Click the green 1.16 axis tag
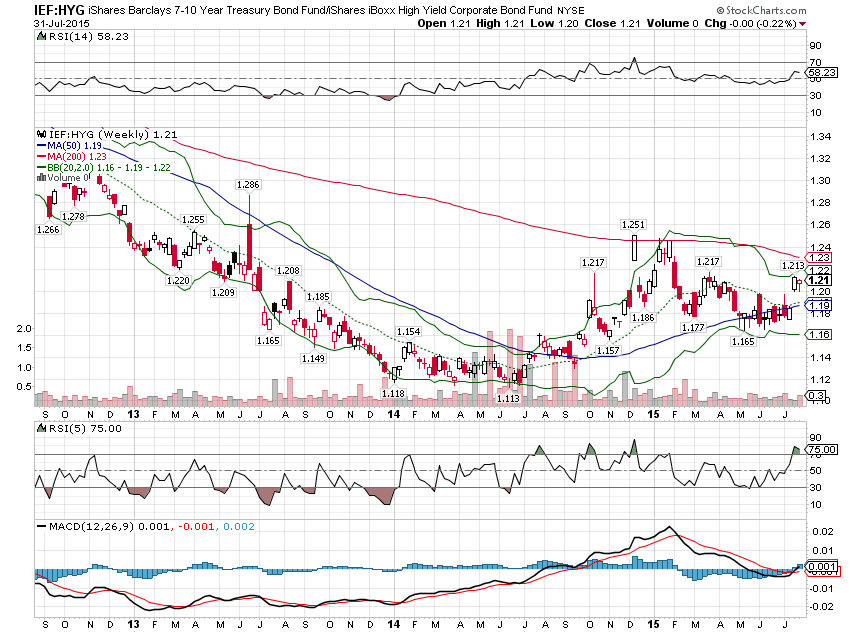850x633 pixels. (820, 334)
